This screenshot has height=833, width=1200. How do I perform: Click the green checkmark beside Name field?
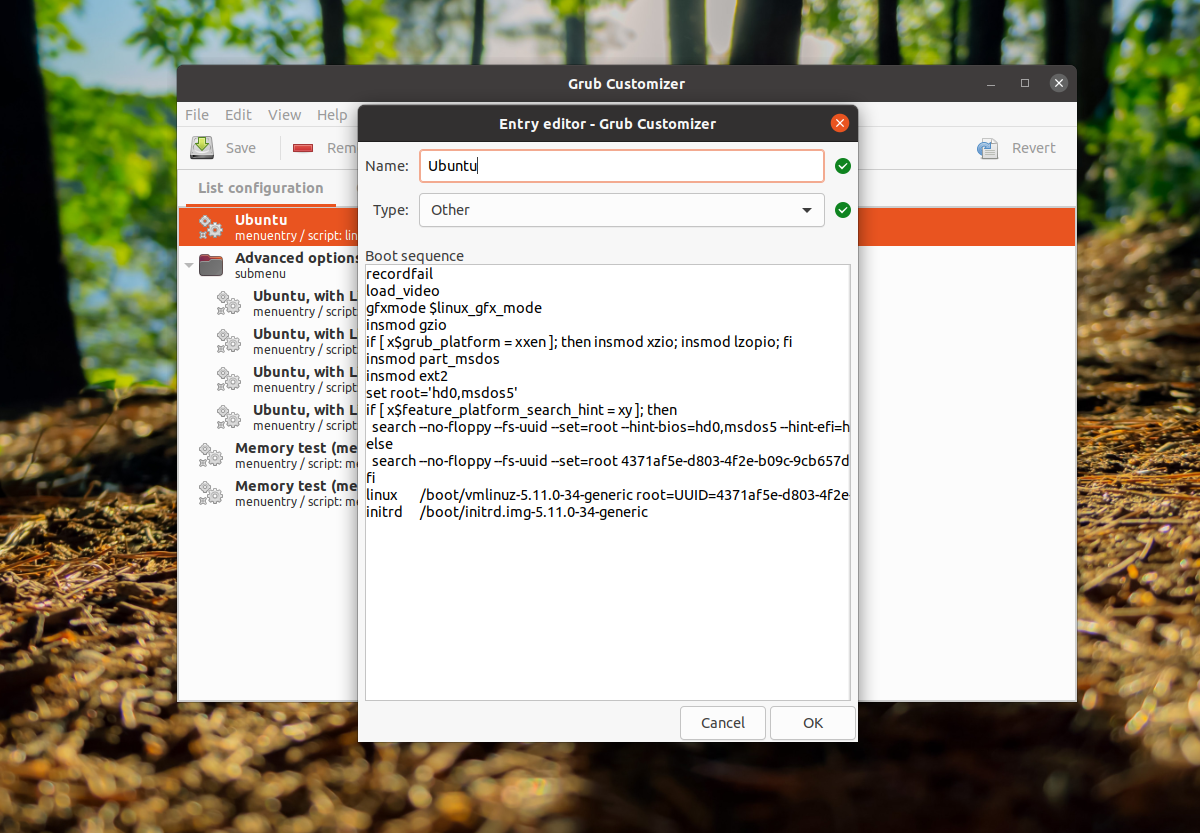tap(843, 166)
